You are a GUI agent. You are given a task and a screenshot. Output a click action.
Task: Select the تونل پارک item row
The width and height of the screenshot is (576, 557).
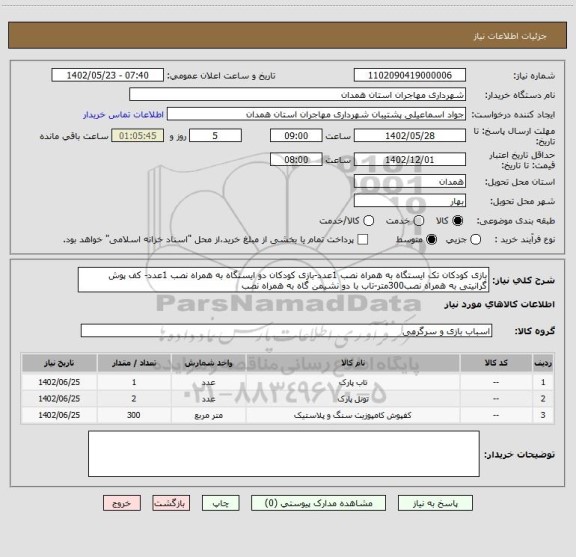pos(287,399)
